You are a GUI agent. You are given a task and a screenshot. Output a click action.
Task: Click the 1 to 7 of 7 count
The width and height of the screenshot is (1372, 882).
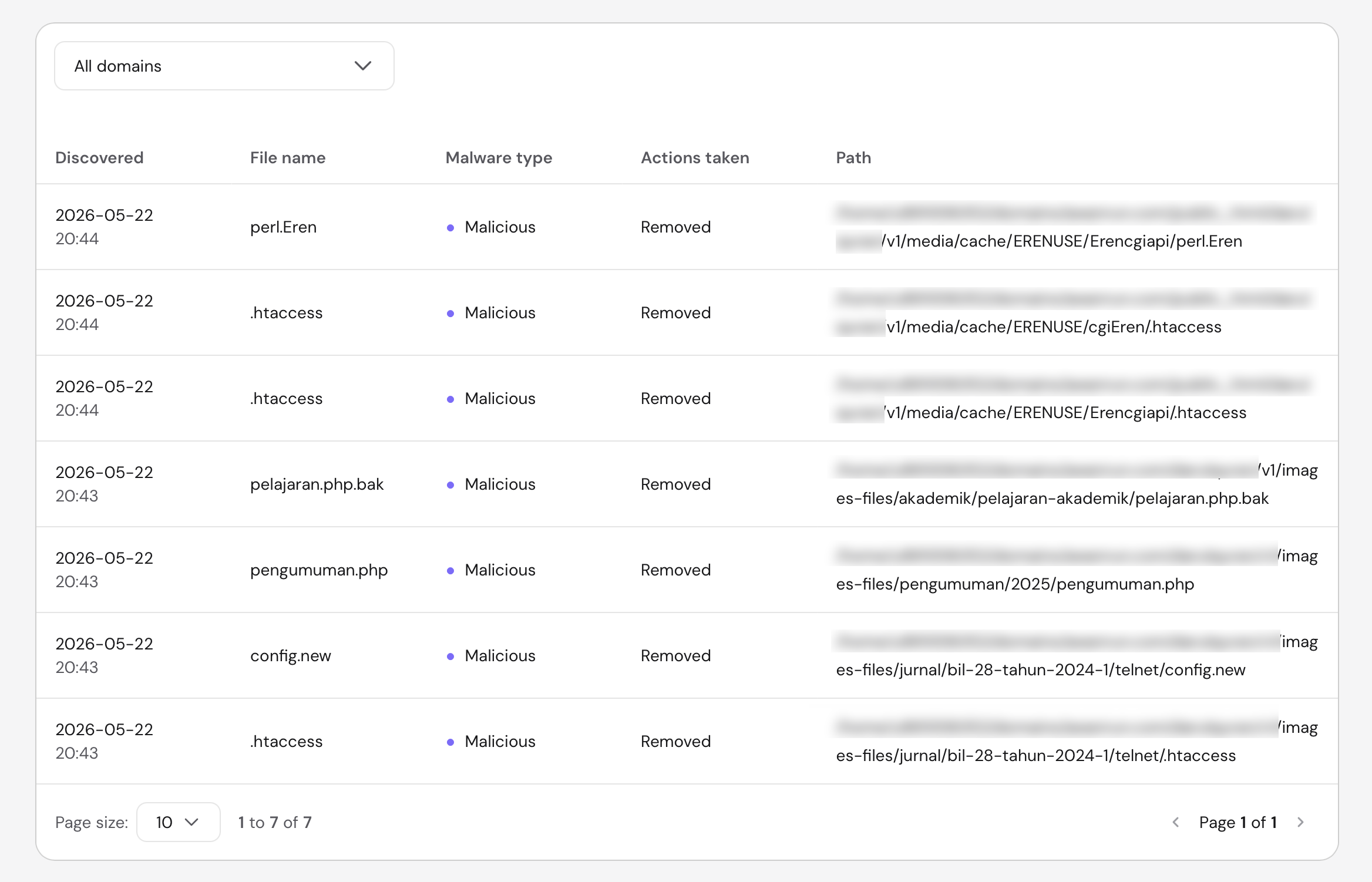275,822
